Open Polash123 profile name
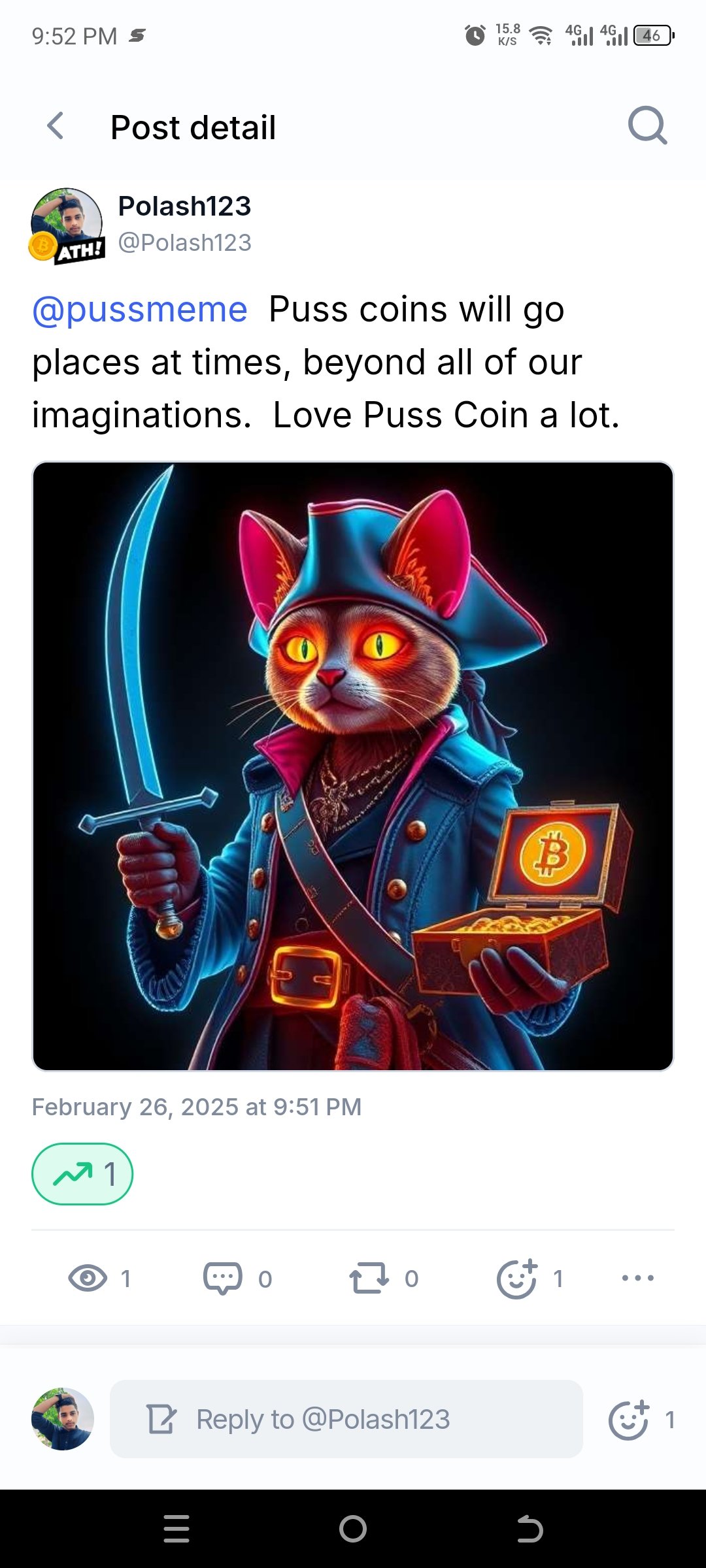 click(x=184, y=206)
